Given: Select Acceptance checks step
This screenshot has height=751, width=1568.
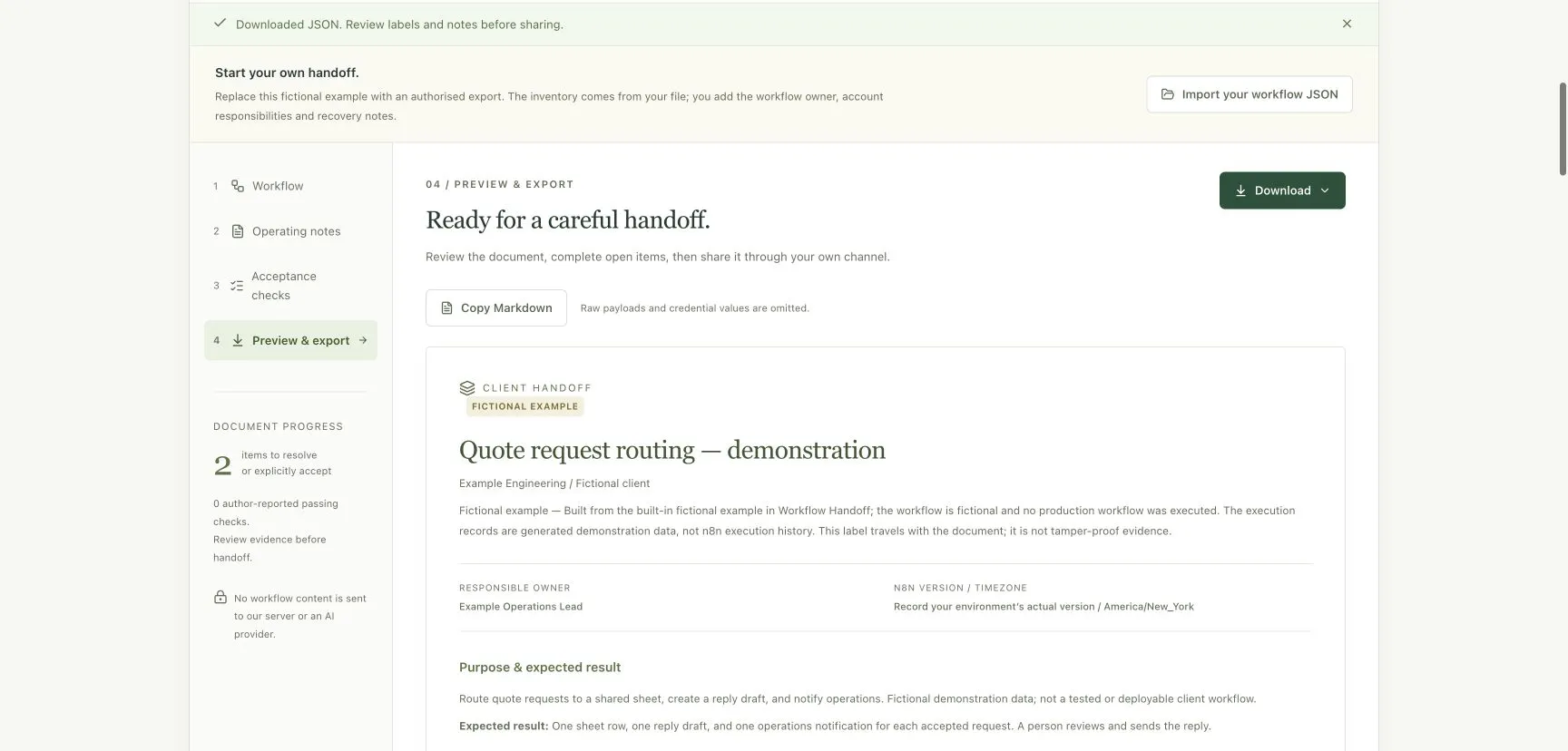Looking at the screenshot, I should click(290, 286).
